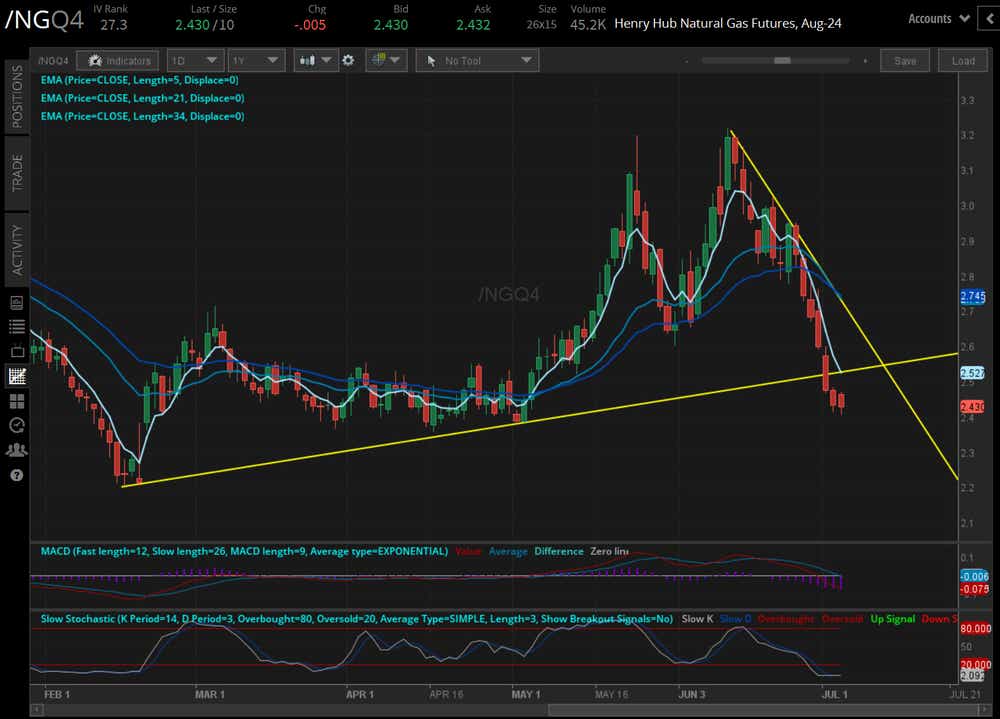This screenshot has width=1000, height=719.
Task: Click the FEB 1 date axis label
Action: click(57, 695)
